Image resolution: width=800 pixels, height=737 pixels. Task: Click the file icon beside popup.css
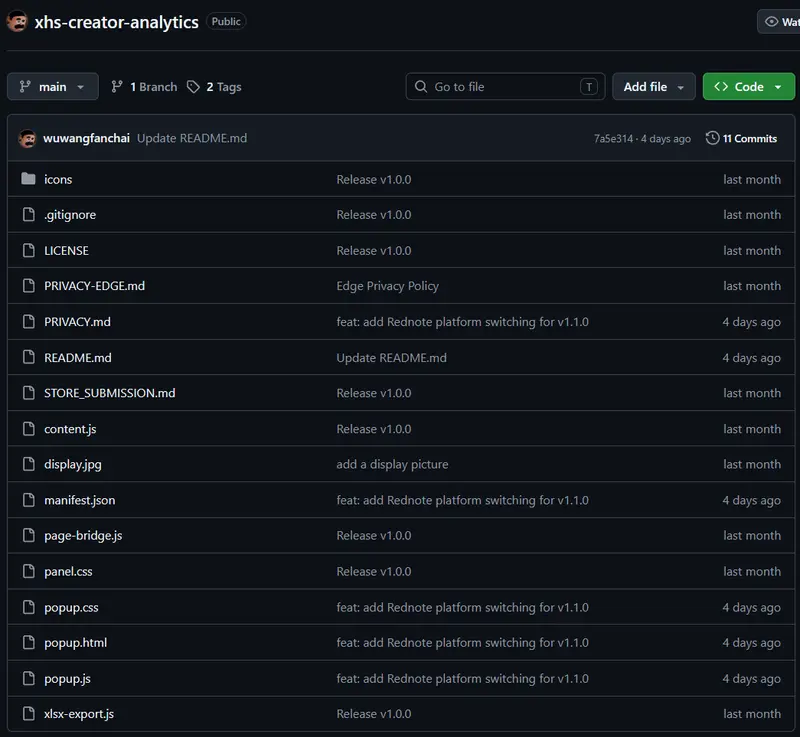[x=29, y=607]
